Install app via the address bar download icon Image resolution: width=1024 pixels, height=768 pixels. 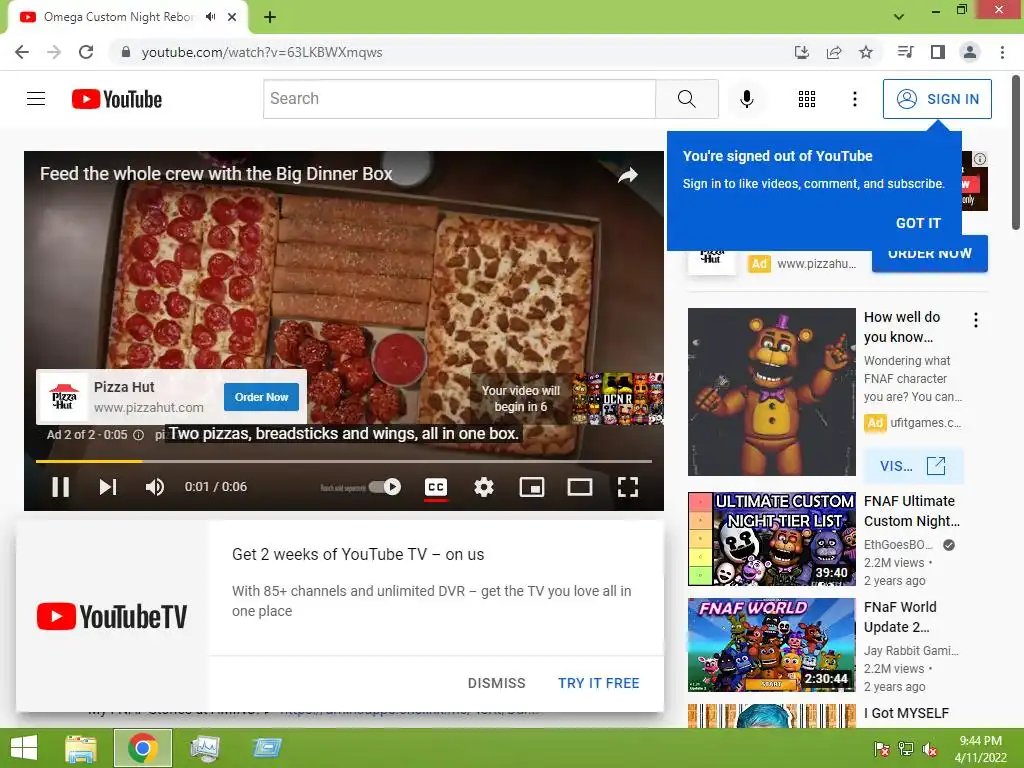801,52
